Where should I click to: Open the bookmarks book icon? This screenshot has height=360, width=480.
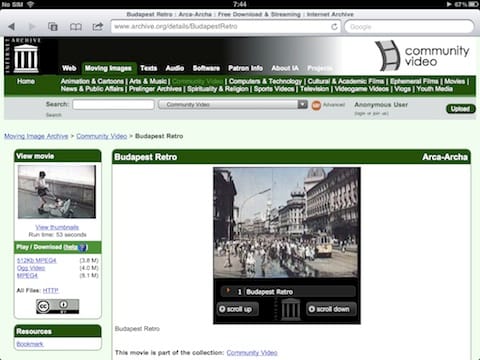pos(76,27)
